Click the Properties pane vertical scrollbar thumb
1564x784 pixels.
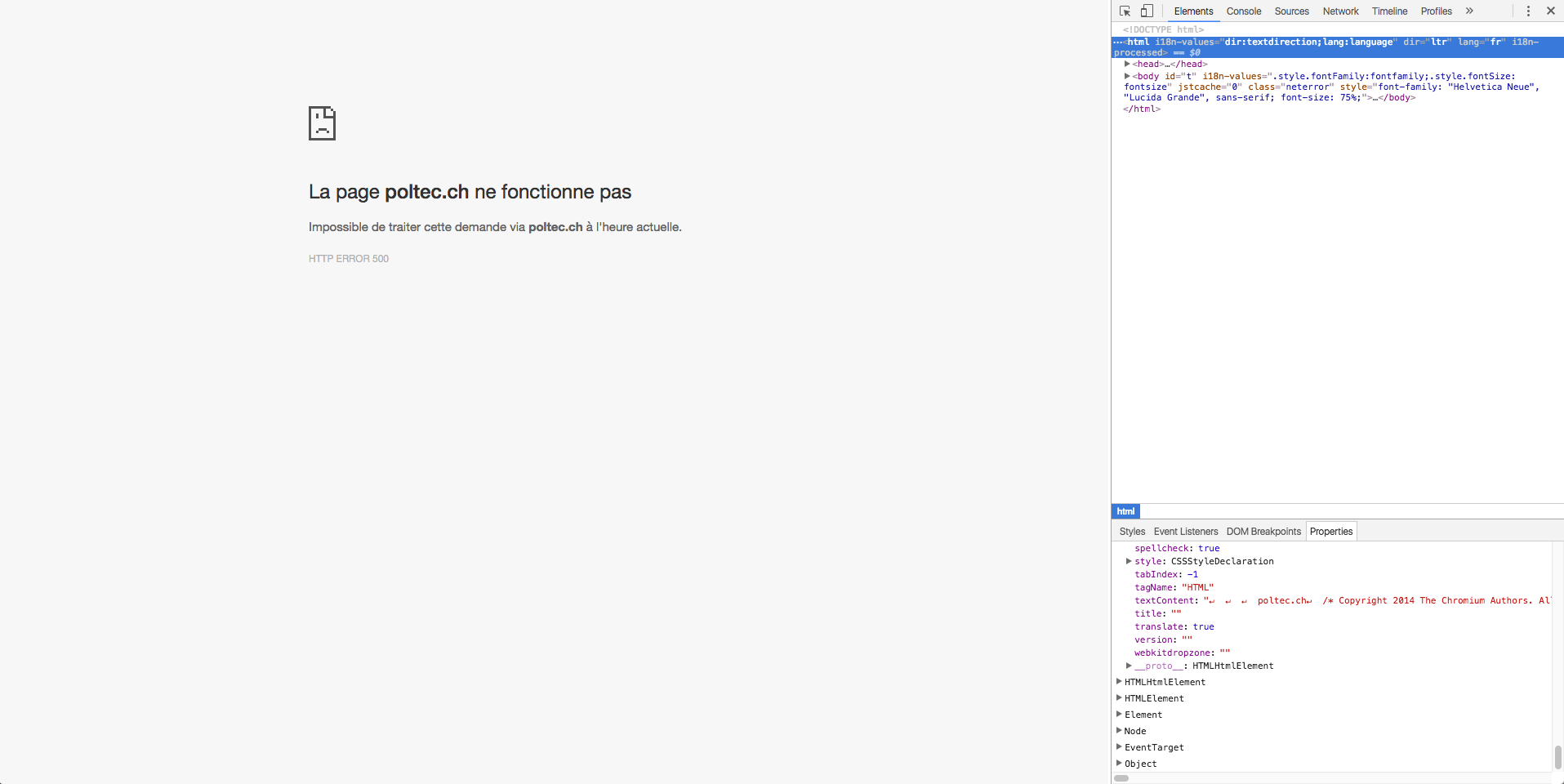pyautogui.click(x=1557, y=757)
